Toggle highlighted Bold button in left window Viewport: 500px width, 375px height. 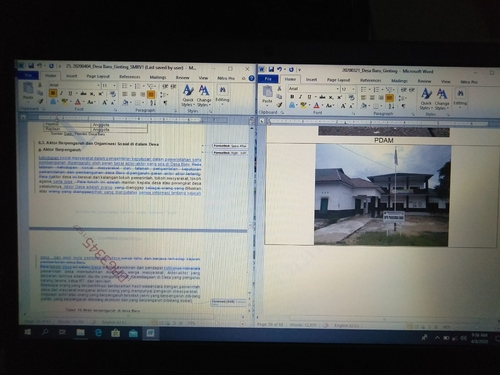(x=53, y=93)
